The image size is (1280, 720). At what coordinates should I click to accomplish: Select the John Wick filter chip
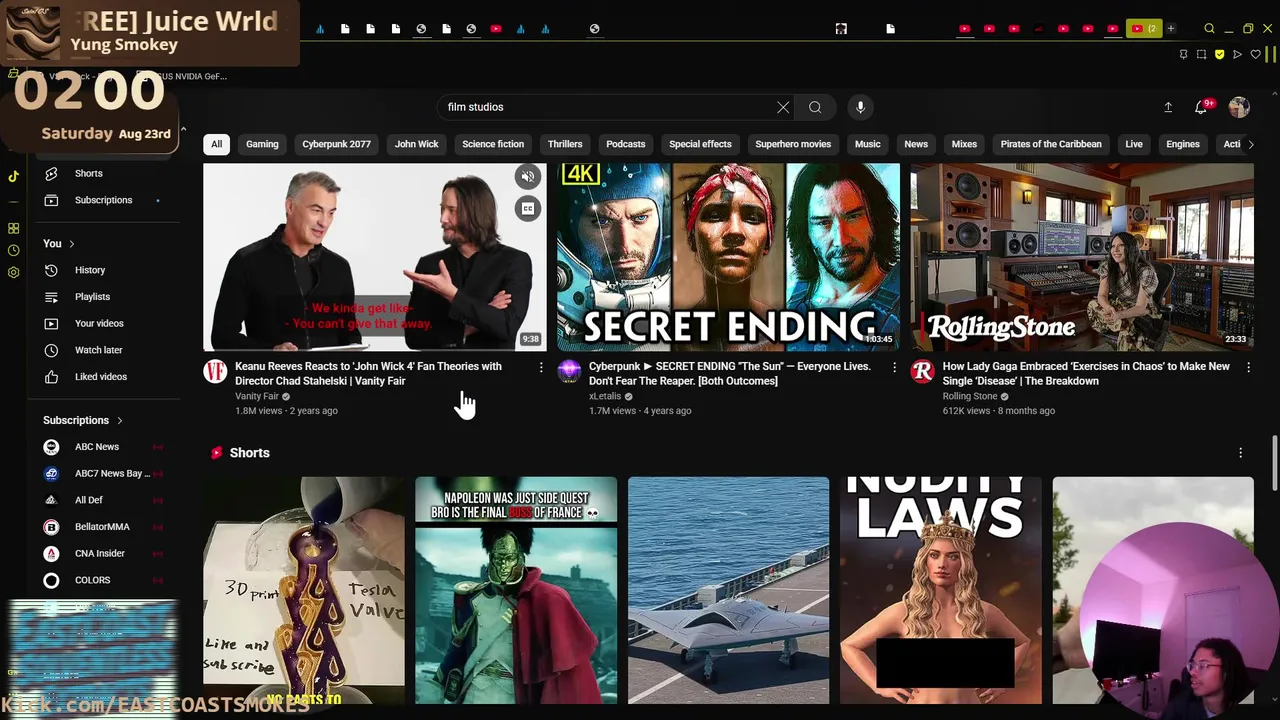pos(416,144)
